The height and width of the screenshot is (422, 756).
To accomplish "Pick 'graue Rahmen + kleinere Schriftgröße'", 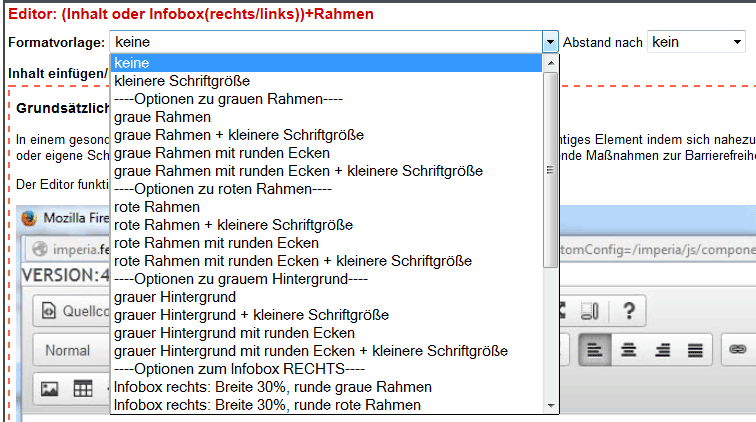I will pos(326,135).
